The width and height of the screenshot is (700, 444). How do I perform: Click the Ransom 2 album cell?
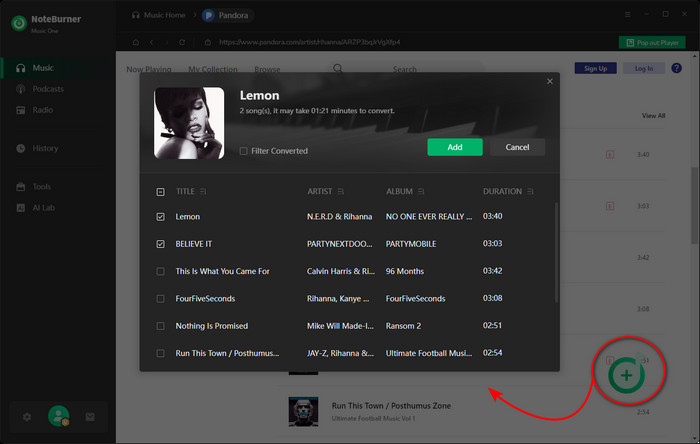403,326
